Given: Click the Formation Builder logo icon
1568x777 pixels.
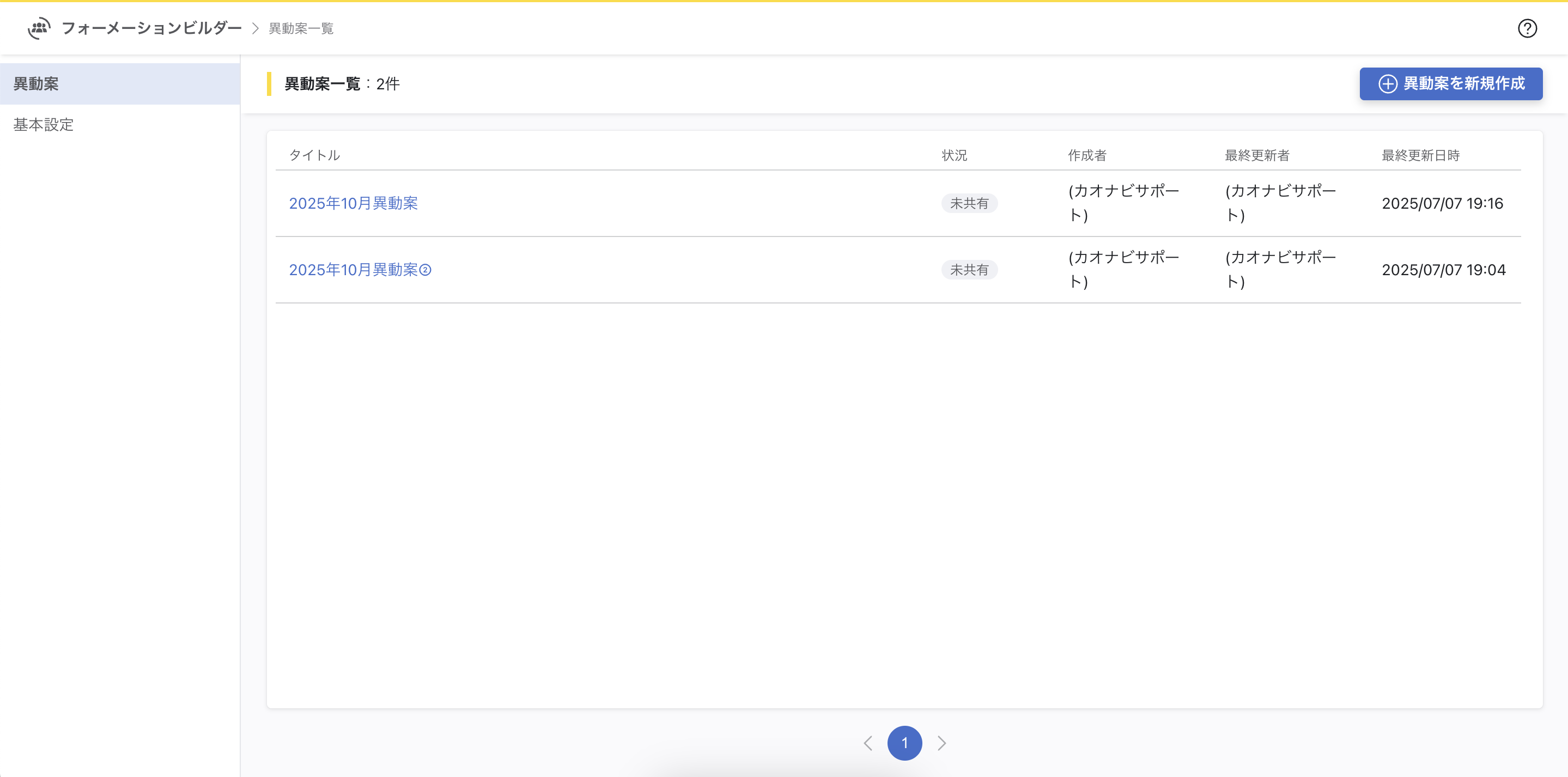Looking at the screenshot, I should pos(39,28).
